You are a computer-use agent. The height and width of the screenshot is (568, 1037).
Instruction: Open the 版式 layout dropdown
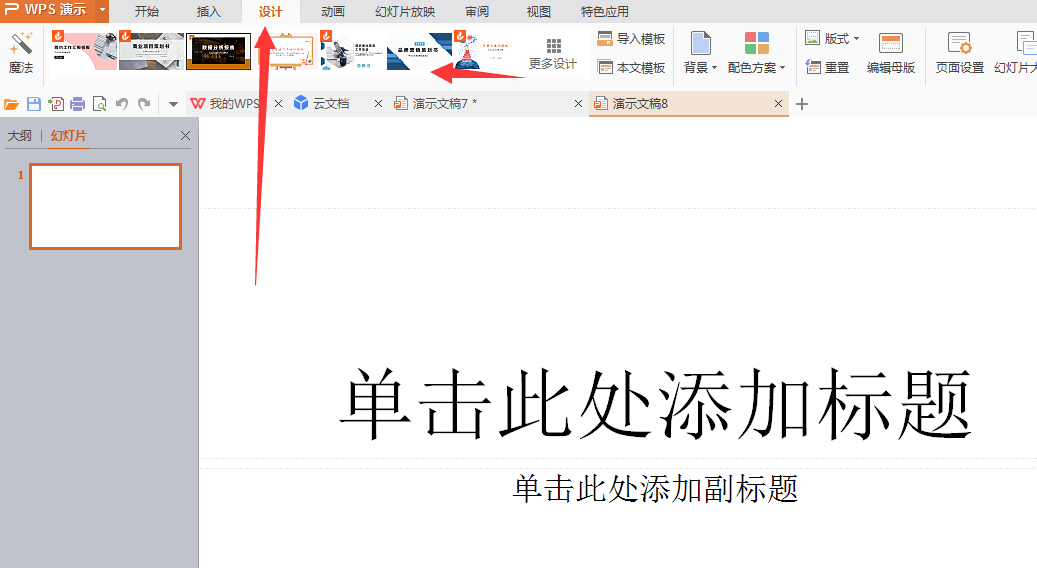pos(832,38)
